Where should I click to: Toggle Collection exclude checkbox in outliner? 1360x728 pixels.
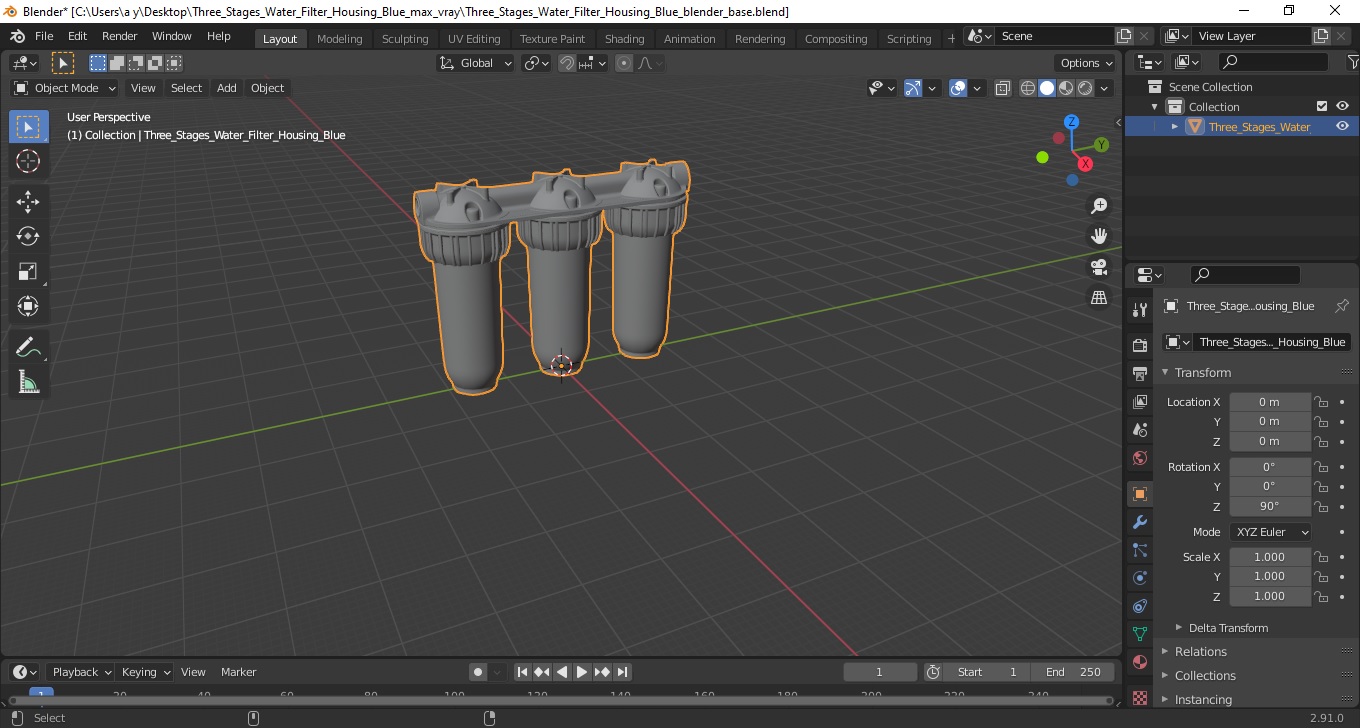pyautogui.click(x=1322, y=106)
